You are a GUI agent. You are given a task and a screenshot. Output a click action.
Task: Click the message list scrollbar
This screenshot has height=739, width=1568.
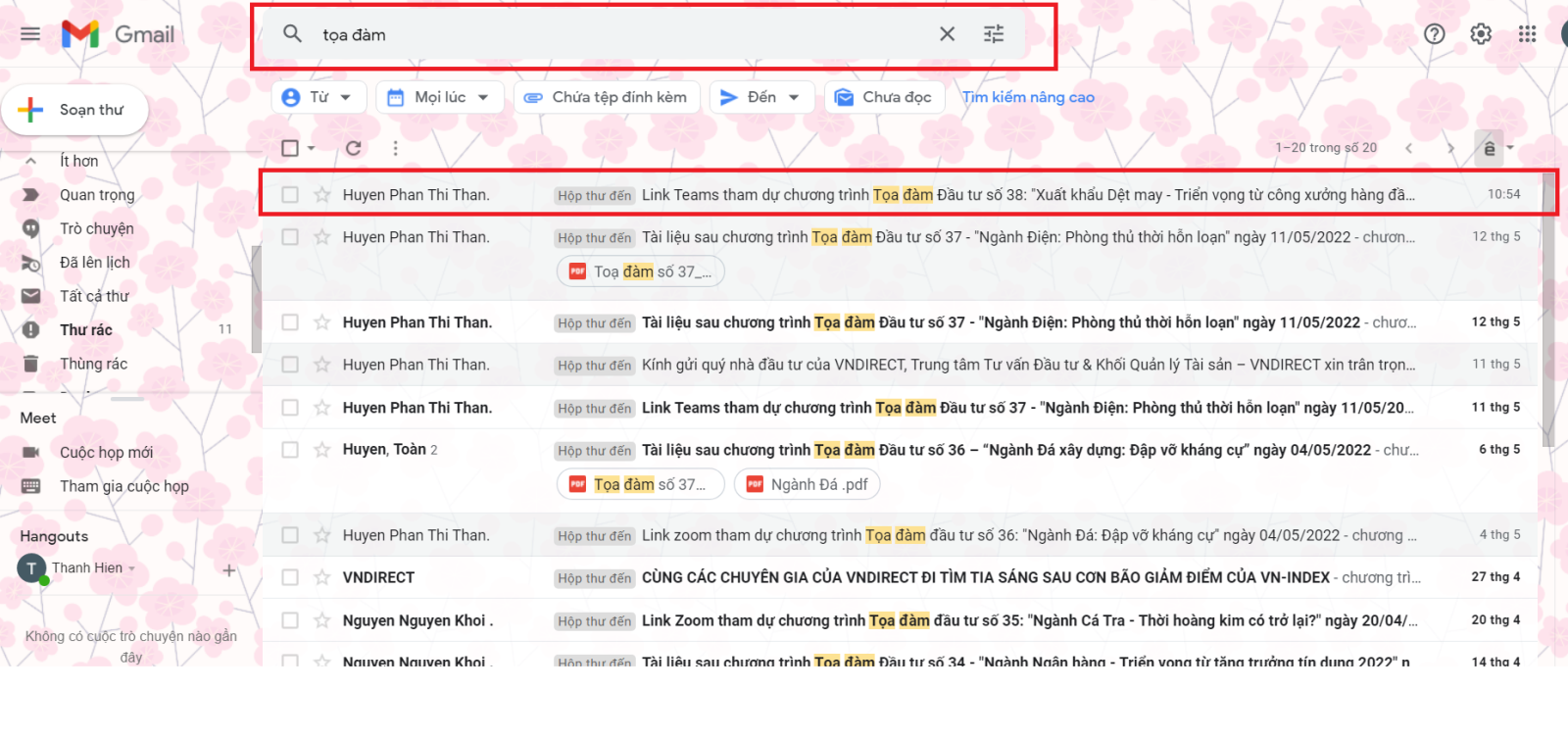(1547, 312)
